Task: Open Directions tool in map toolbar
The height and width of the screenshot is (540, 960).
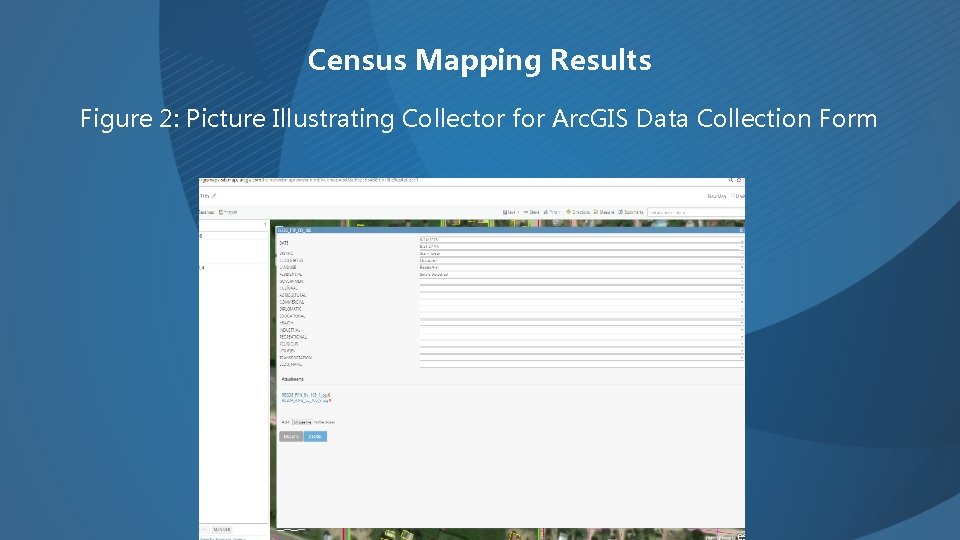Action: 578,212
